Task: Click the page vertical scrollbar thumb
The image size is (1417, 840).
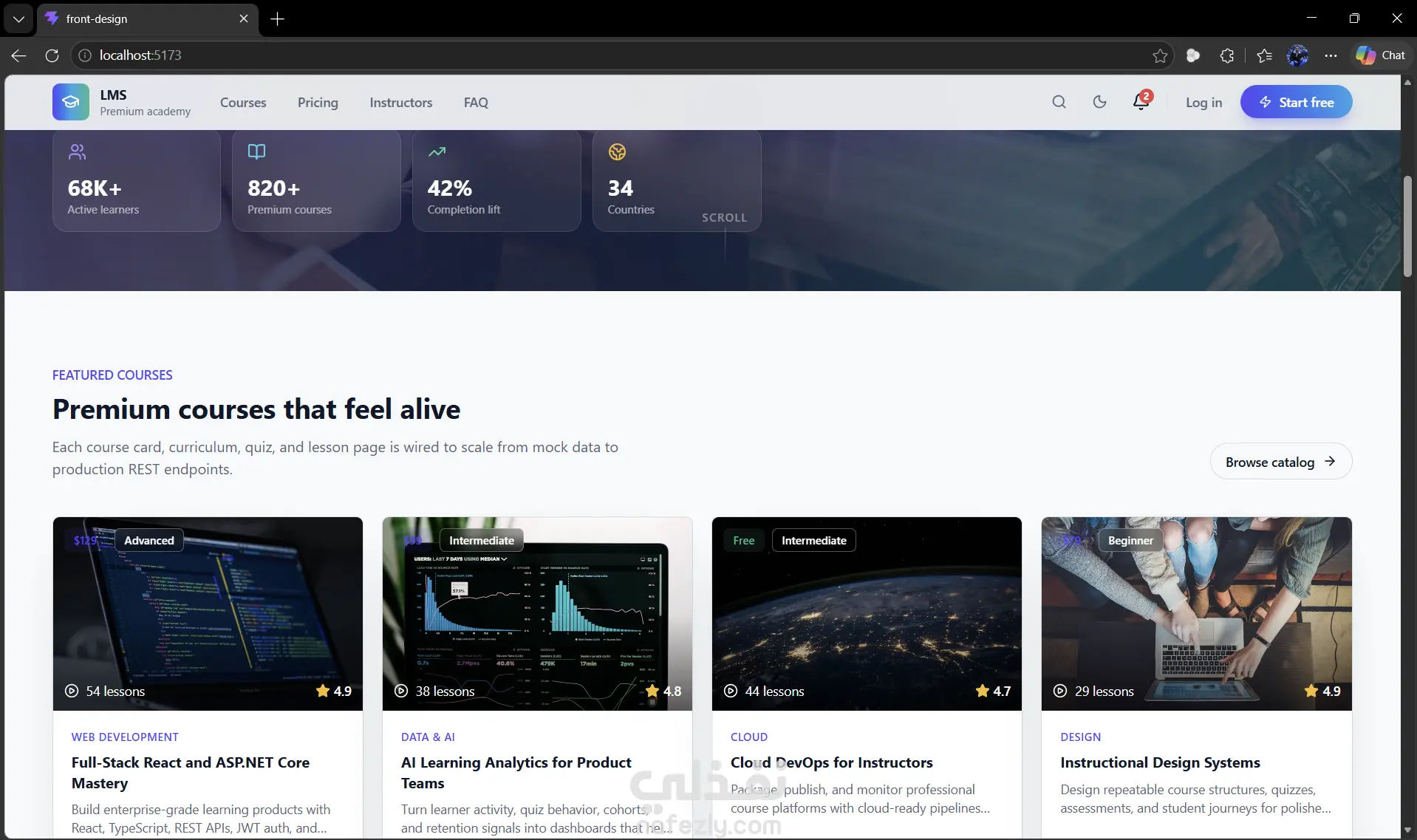Action: point(1407,226)
